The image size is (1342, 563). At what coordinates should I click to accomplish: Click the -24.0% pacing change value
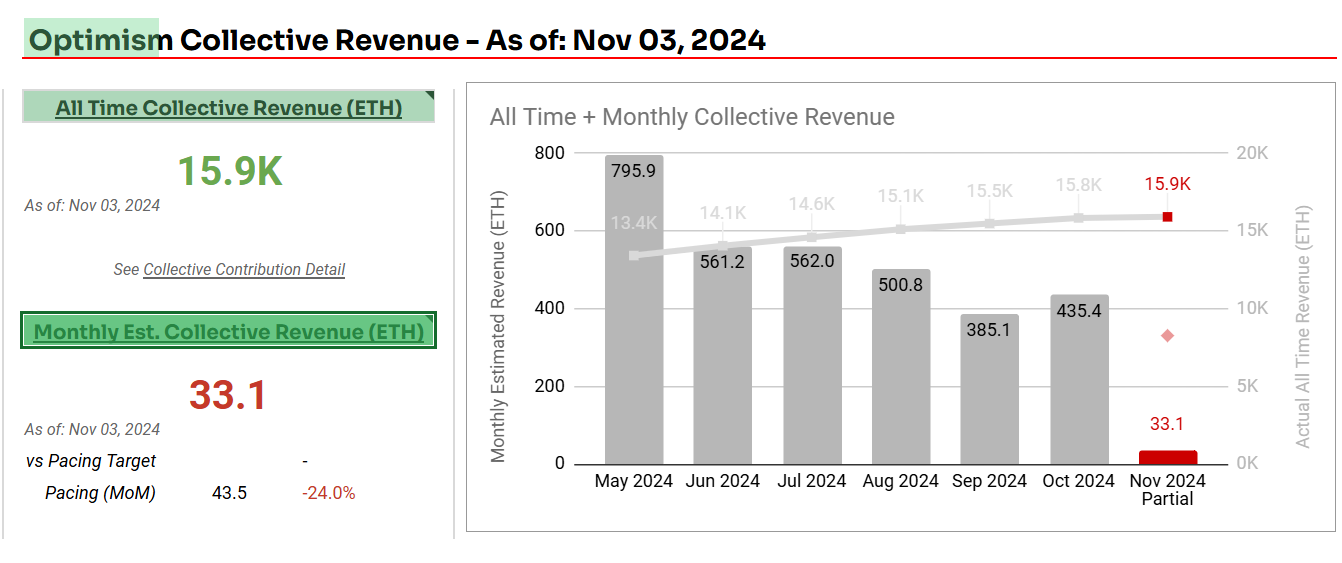point(329,493)
